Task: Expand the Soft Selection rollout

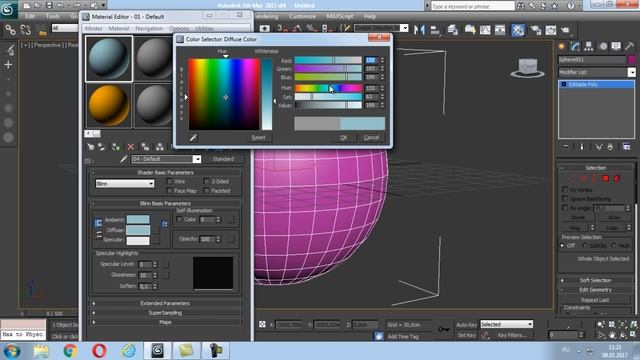Action: pyautogui.click(x=595, y=280)
